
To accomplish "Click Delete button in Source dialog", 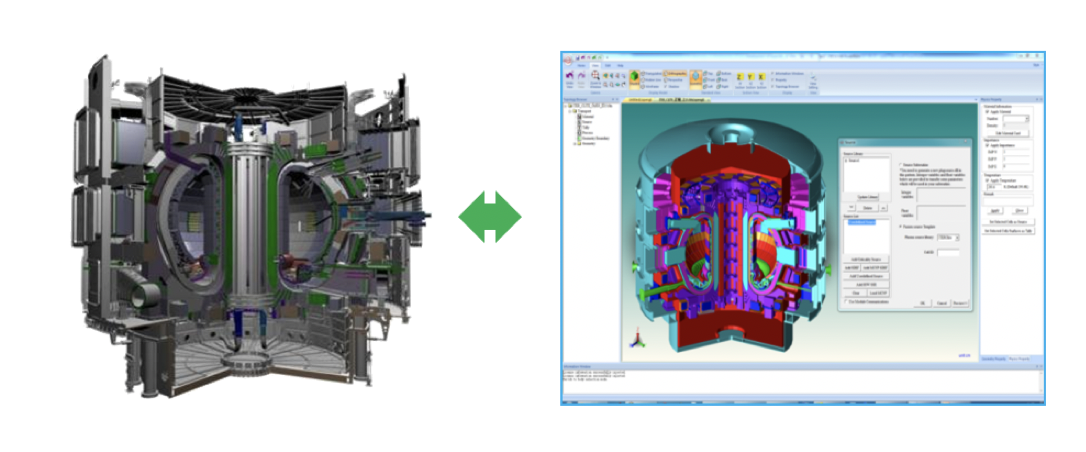I will click(x=868, y=208).
